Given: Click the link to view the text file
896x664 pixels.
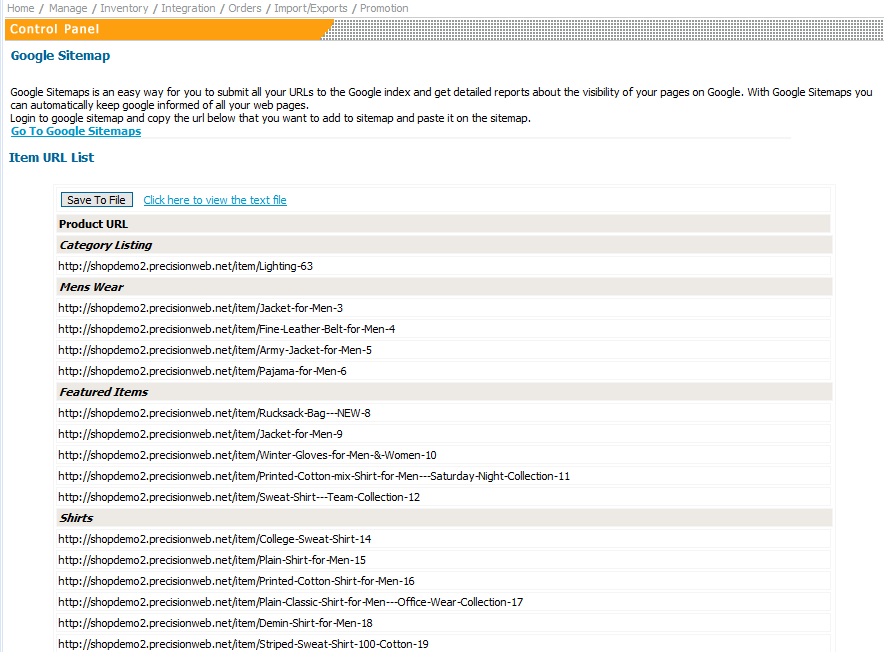Looking at the screenshot, I should 215,200.
